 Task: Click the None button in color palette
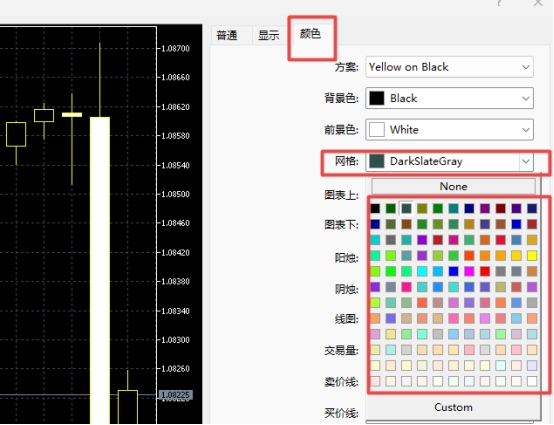[x=454, y=186]
